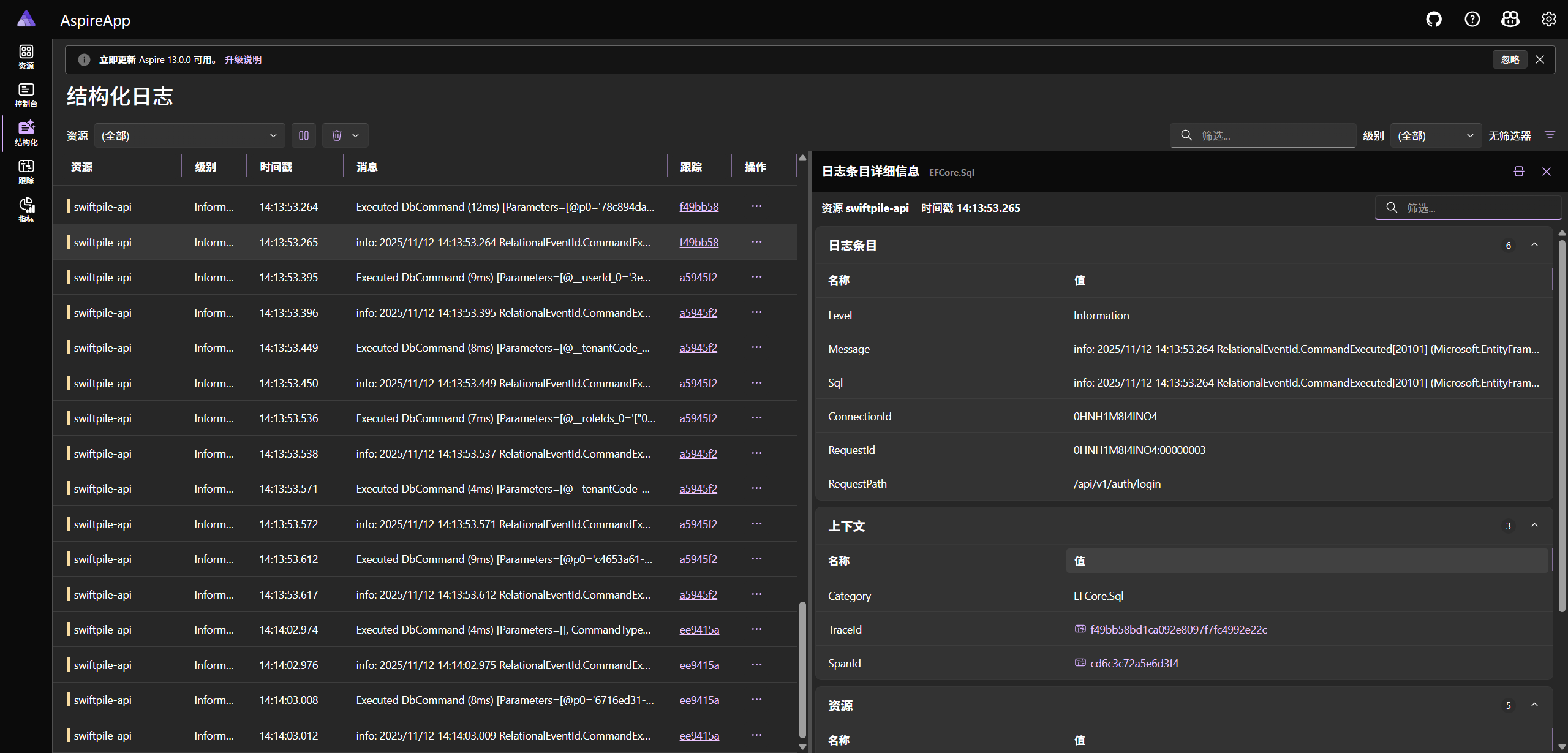
Task: Pause incoming logs with the pause button
Action: coord(304,135)
